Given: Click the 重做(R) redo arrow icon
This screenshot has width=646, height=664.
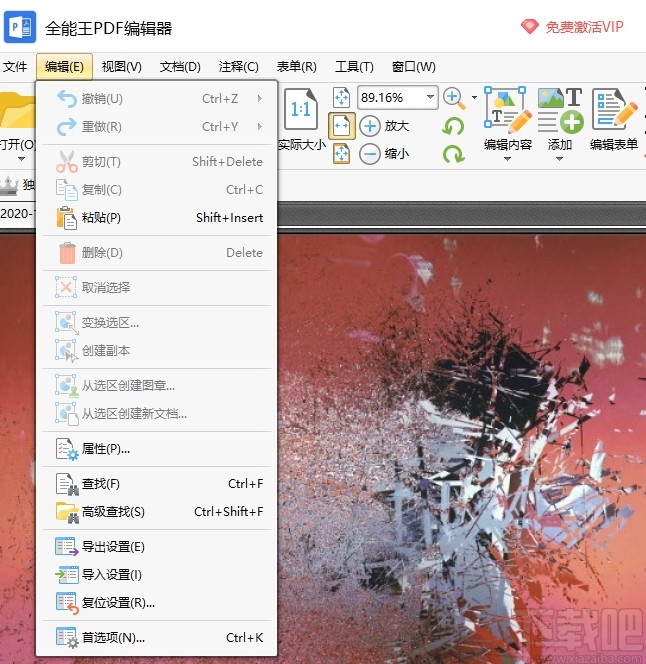Looking at the screenshot, I should [67, 127].
